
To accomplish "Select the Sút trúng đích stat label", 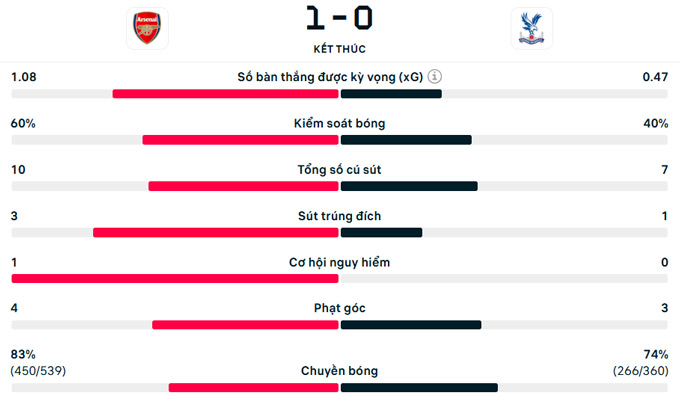I will [x=340, y=216].
